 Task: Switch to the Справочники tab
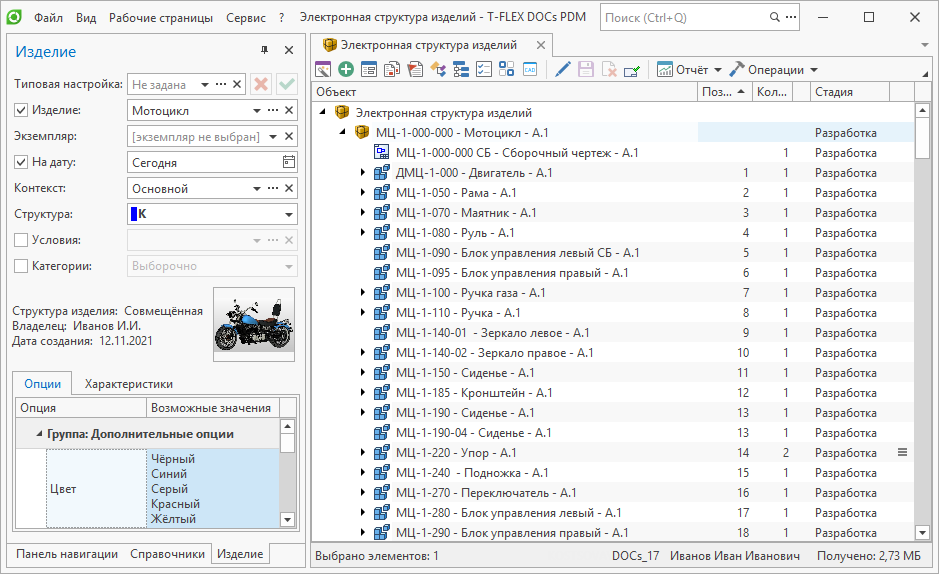pos(168,554)
